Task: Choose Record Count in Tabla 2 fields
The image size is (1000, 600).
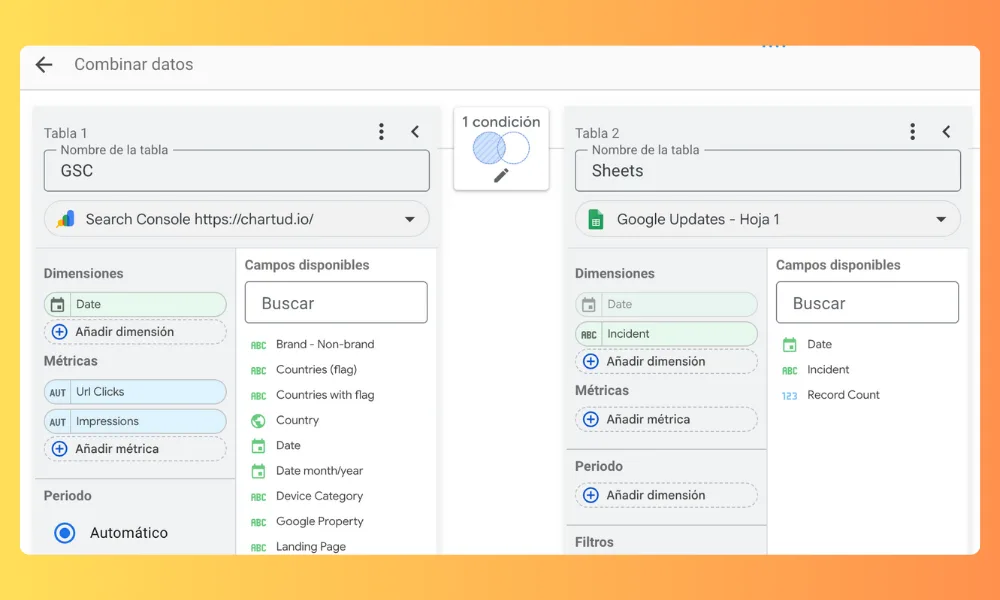Action: click(843, 395)
